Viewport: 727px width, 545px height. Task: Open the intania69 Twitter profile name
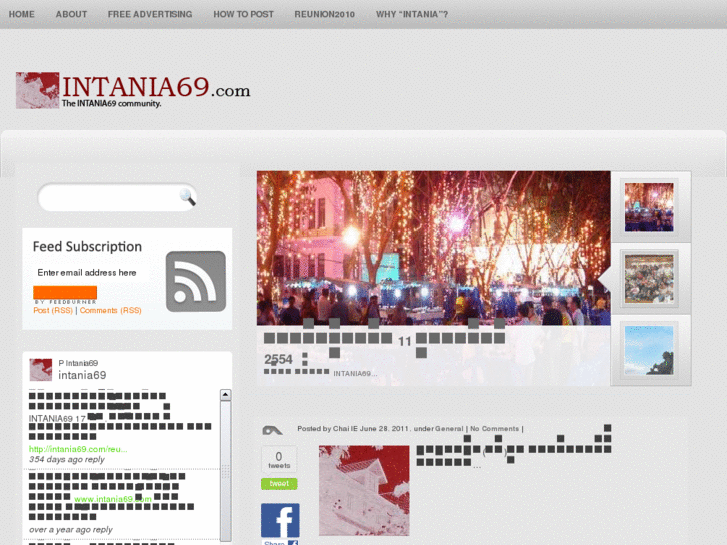click(82, 375)
